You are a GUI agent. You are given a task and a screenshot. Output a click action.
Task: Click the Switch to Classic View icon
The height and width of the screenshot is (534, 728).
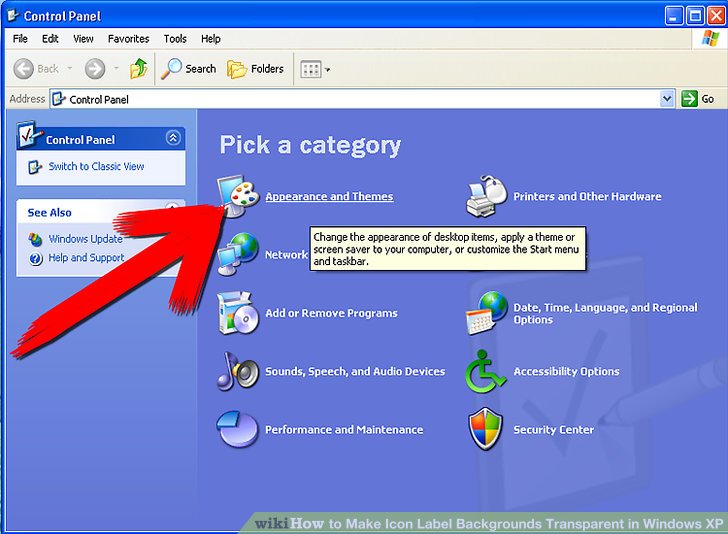[35, 167]
